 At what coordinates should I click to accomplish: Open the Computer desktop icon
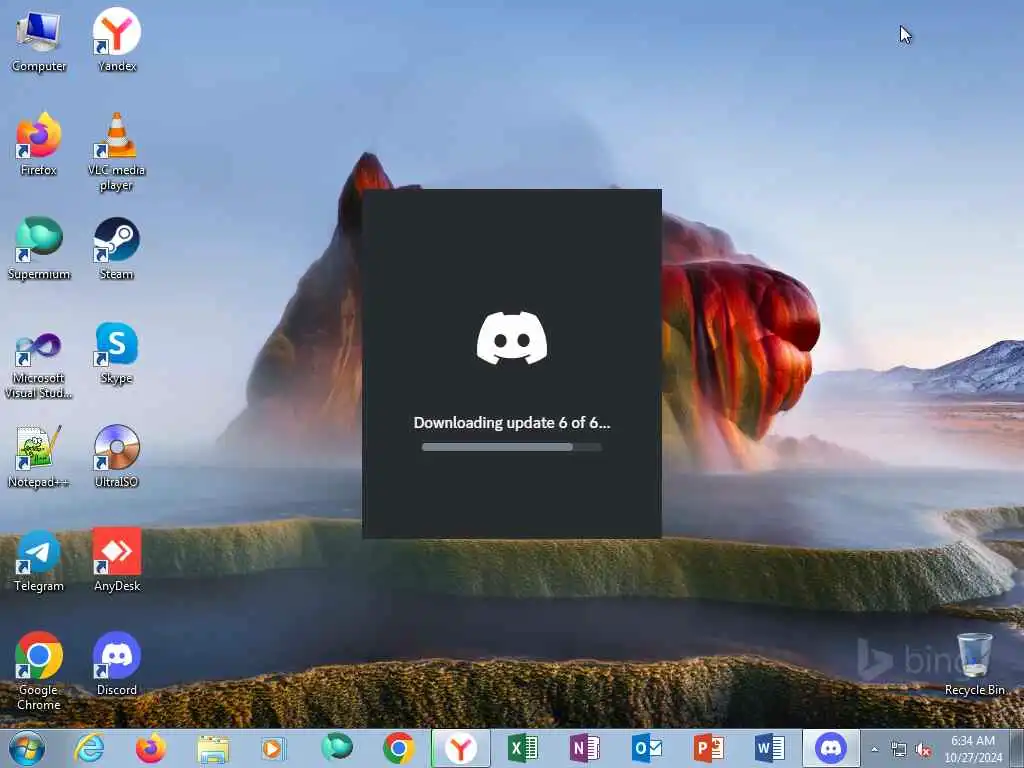pyautogui.click(x=39, y=40)
